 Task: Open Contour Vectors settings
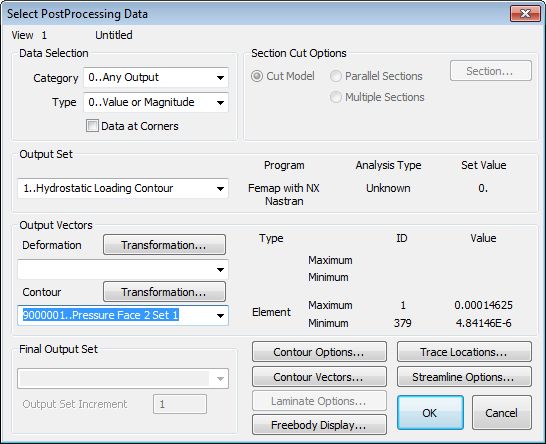(319, 377)
